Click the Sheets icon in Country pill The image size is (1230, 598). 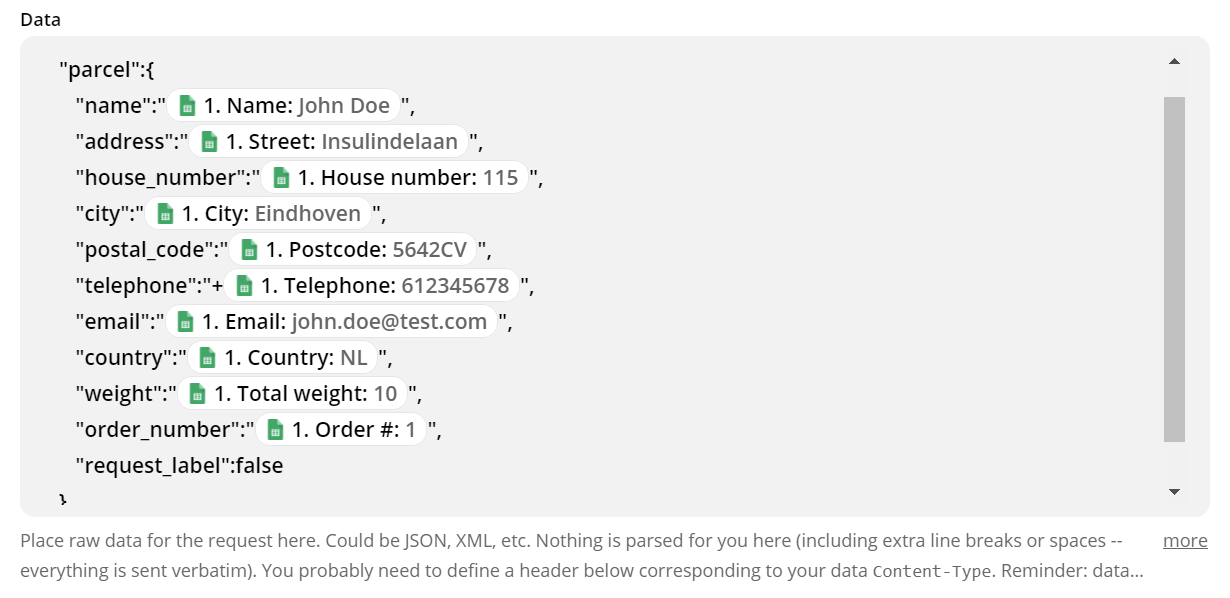(207, 358)
